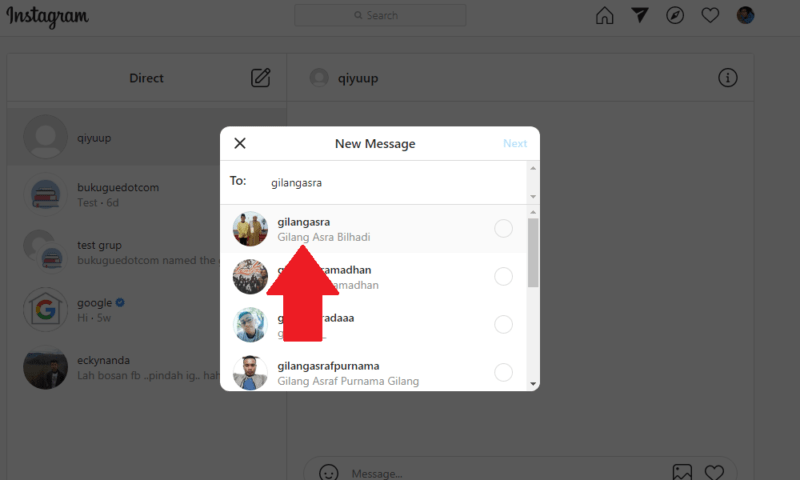Close the New Message dialog
The width and height of the screenshot is (800, 480).
click(240, 143)
